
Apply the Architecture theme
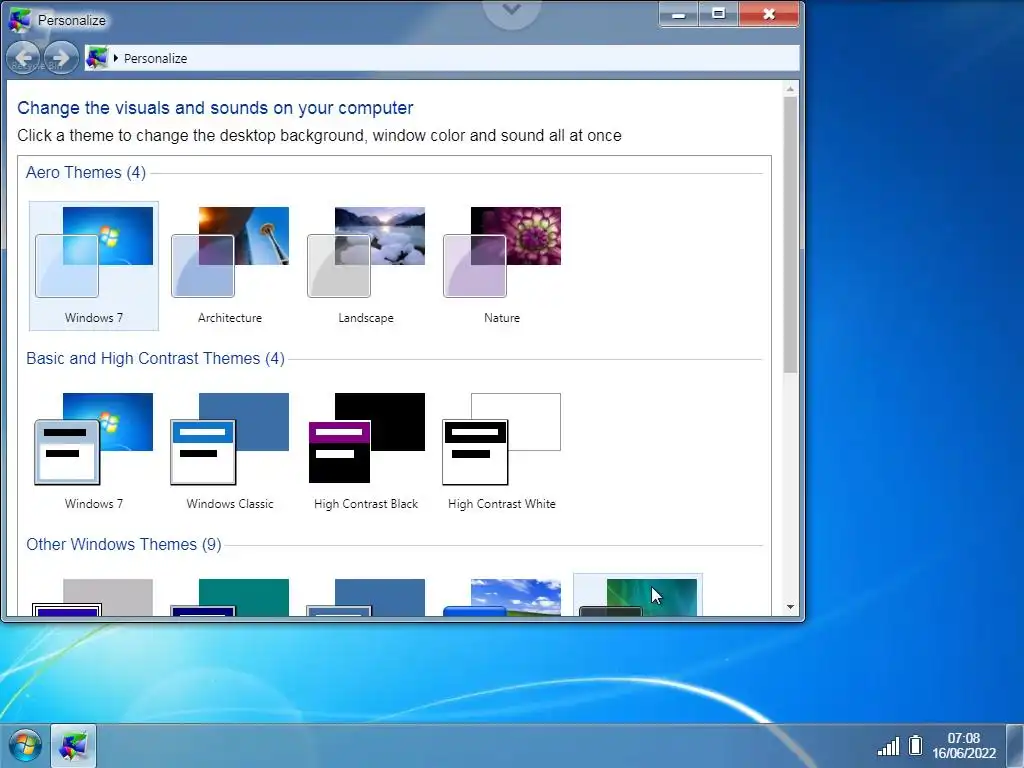[230, 265]
